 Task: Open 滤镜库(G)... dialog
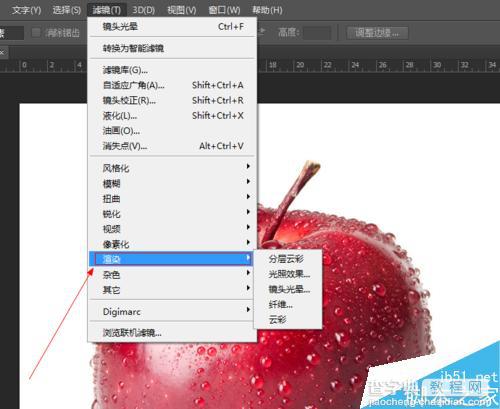tap(173, 70)
